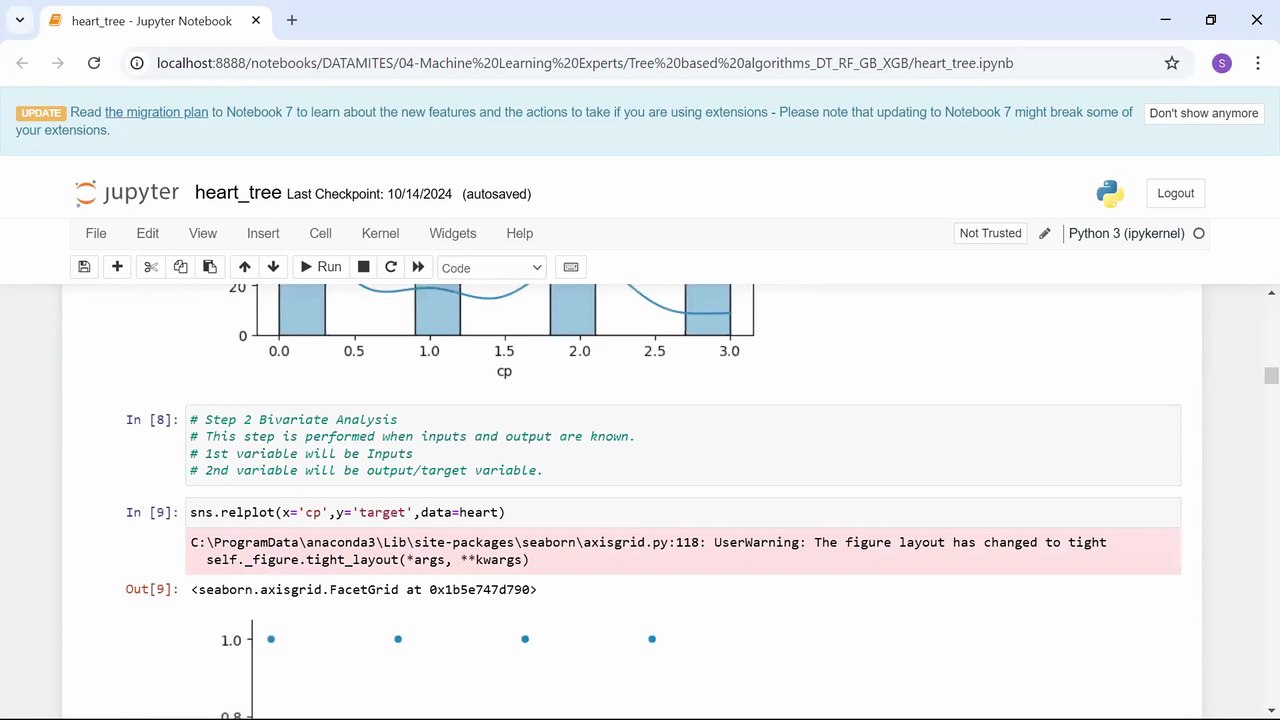Paste cells below icon
Image resolution: width=1280 pixels, height=720 pixels.
pos(209,267)
